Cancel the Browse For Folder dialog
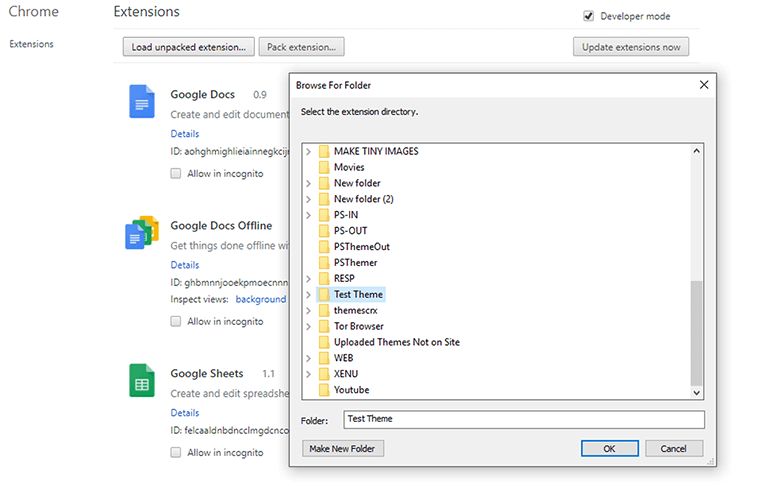This screenshot has height=486, width=777. click(673, 448)
